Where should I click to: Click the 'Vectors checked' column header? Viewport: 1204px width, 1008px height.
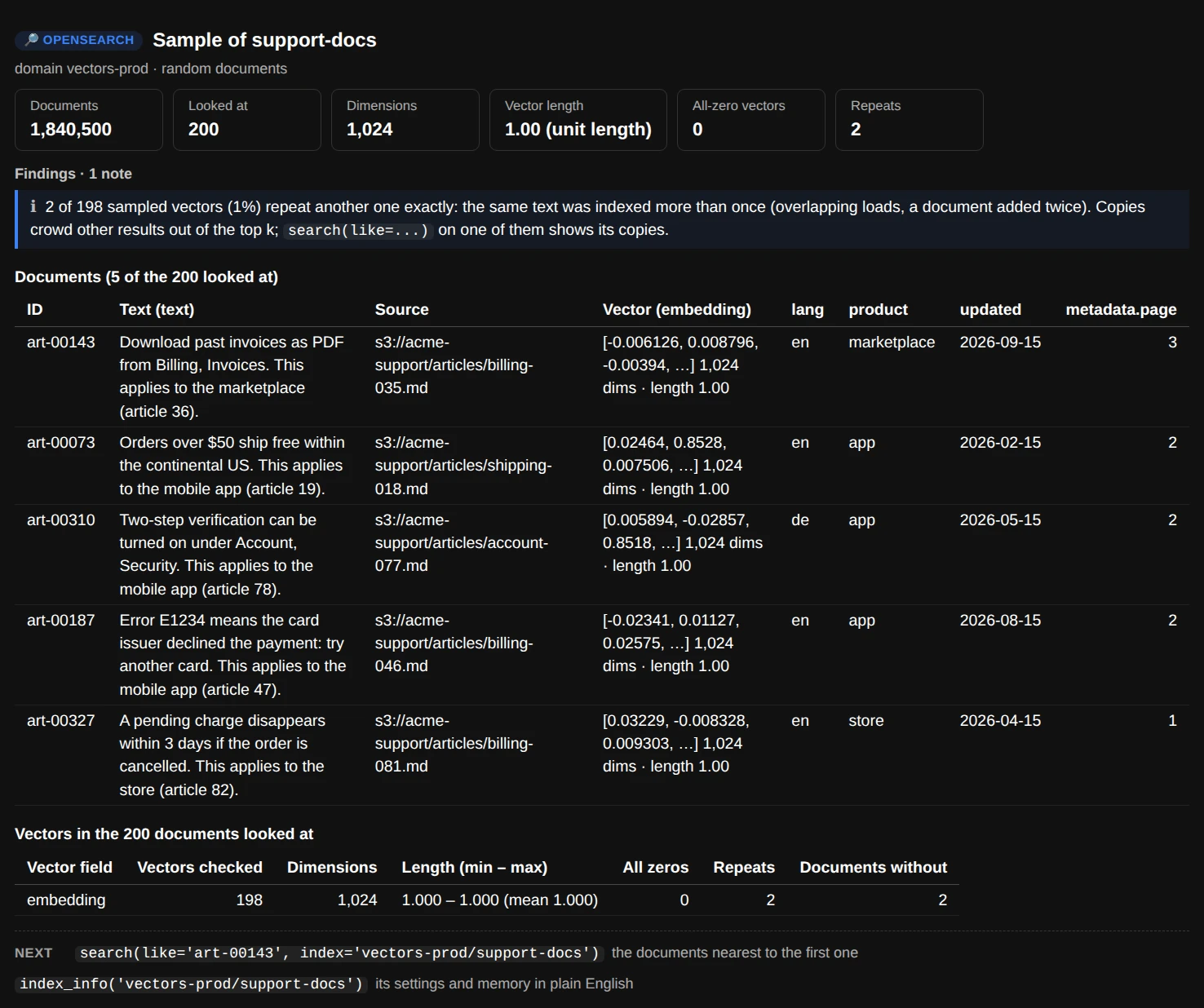tap(200, 868)
